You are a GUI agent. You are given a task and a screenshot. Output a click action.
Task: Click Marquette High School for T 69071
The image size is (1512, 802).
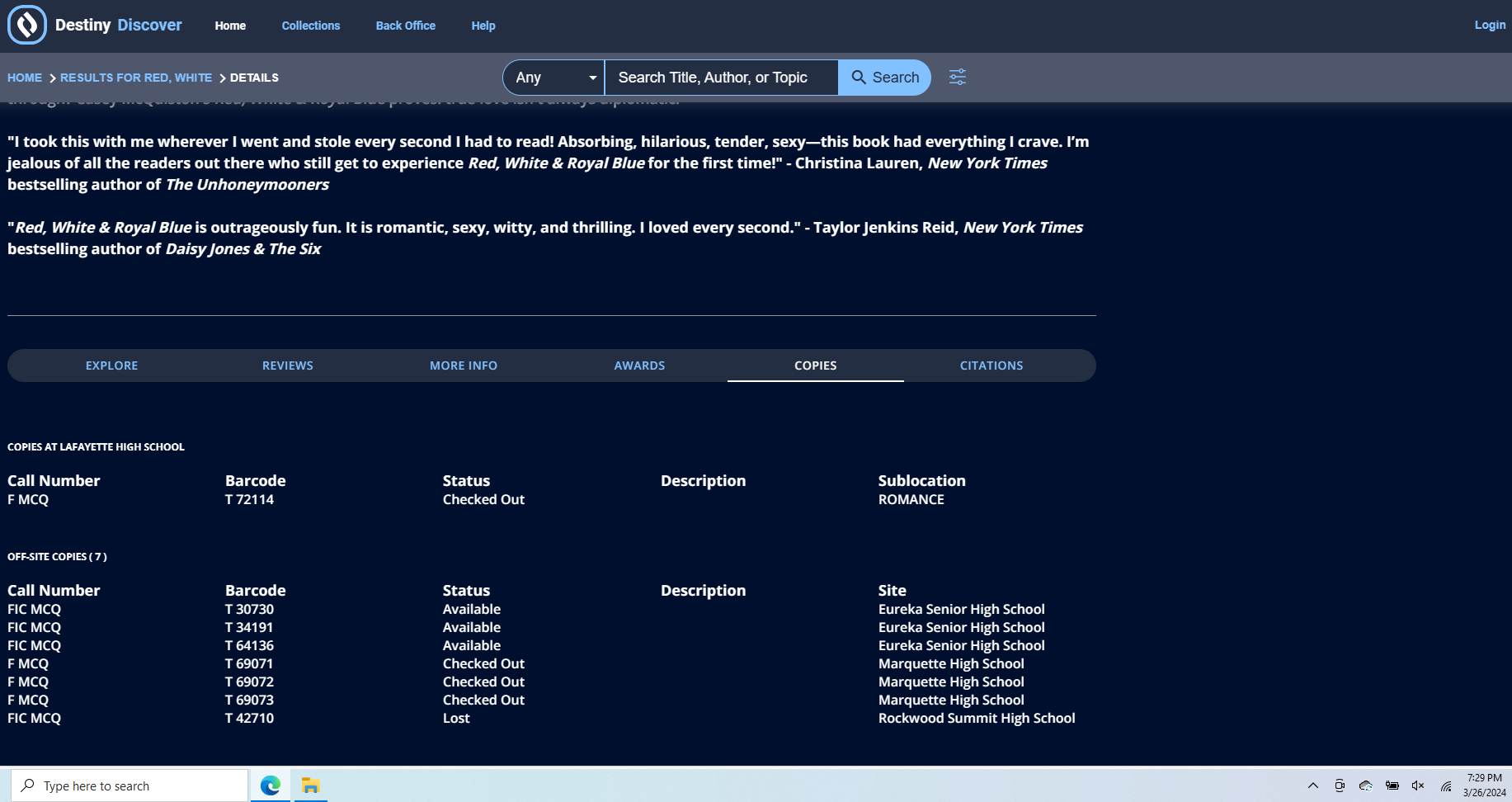tap(951, 663)
